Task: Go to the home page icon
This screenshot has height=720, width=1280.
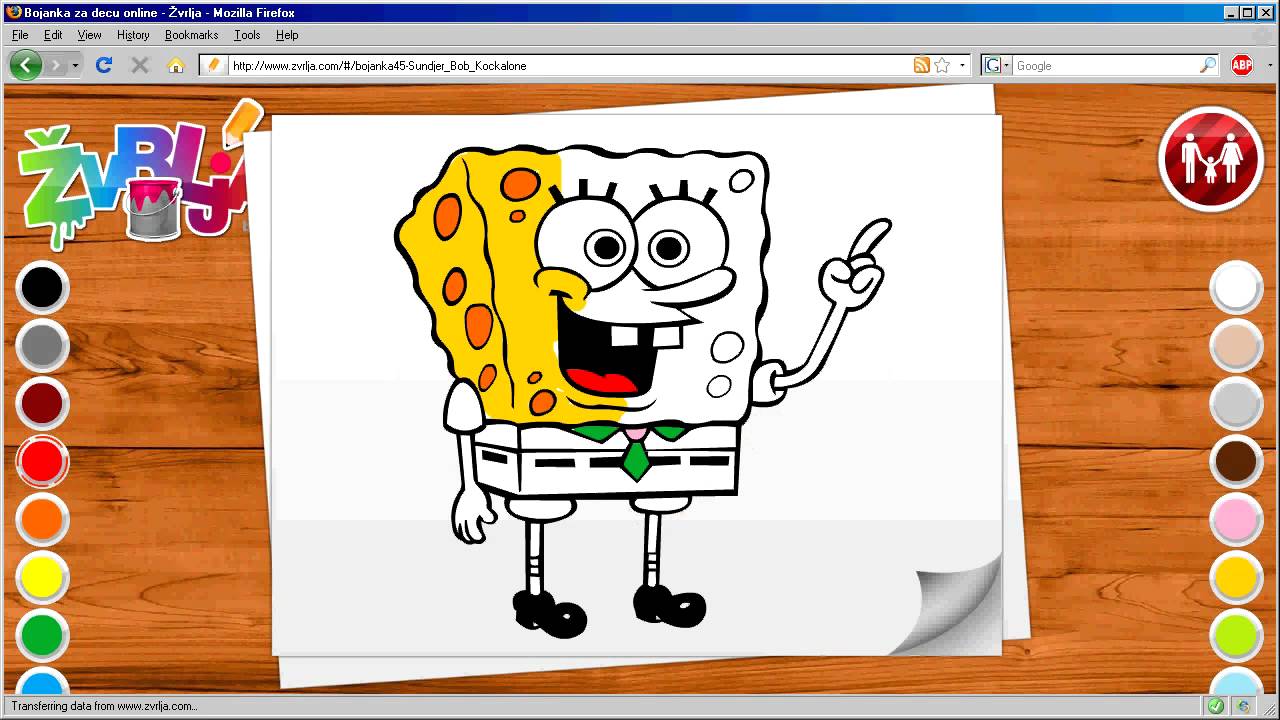Action: 176,65
